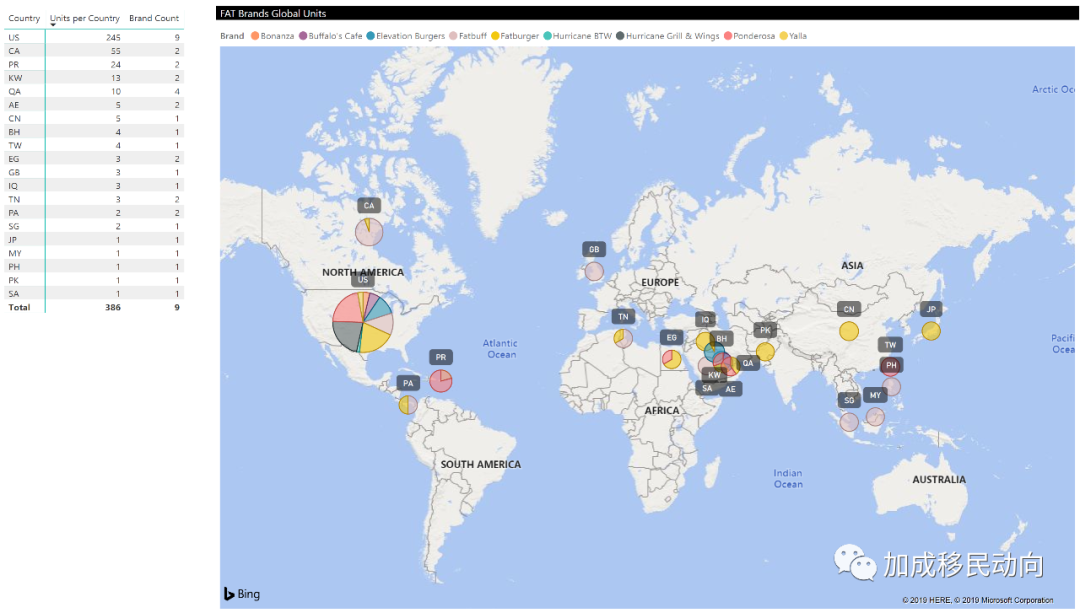Select the MY row in country table
Viewport: 1080px width, 613px height.
click(x=94, y=253)
